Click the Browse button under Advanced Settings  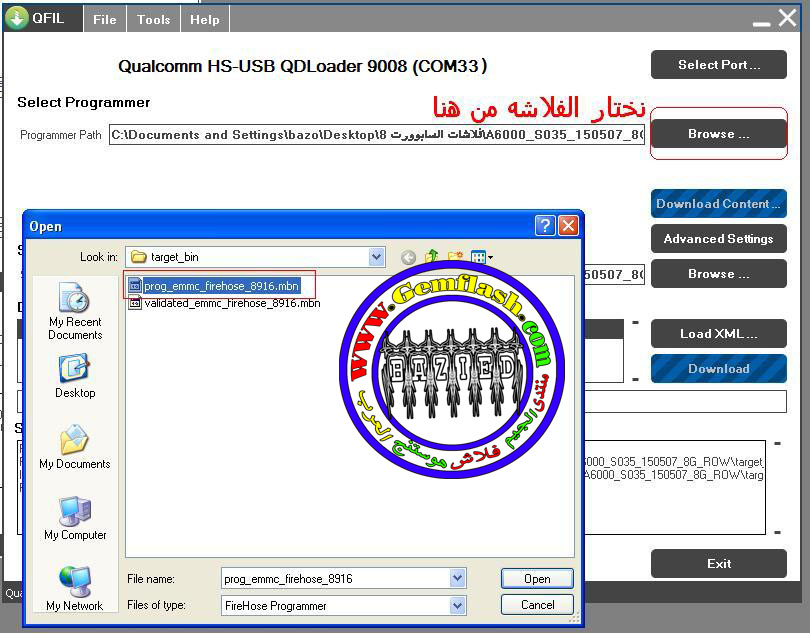(x=719, y=273)
